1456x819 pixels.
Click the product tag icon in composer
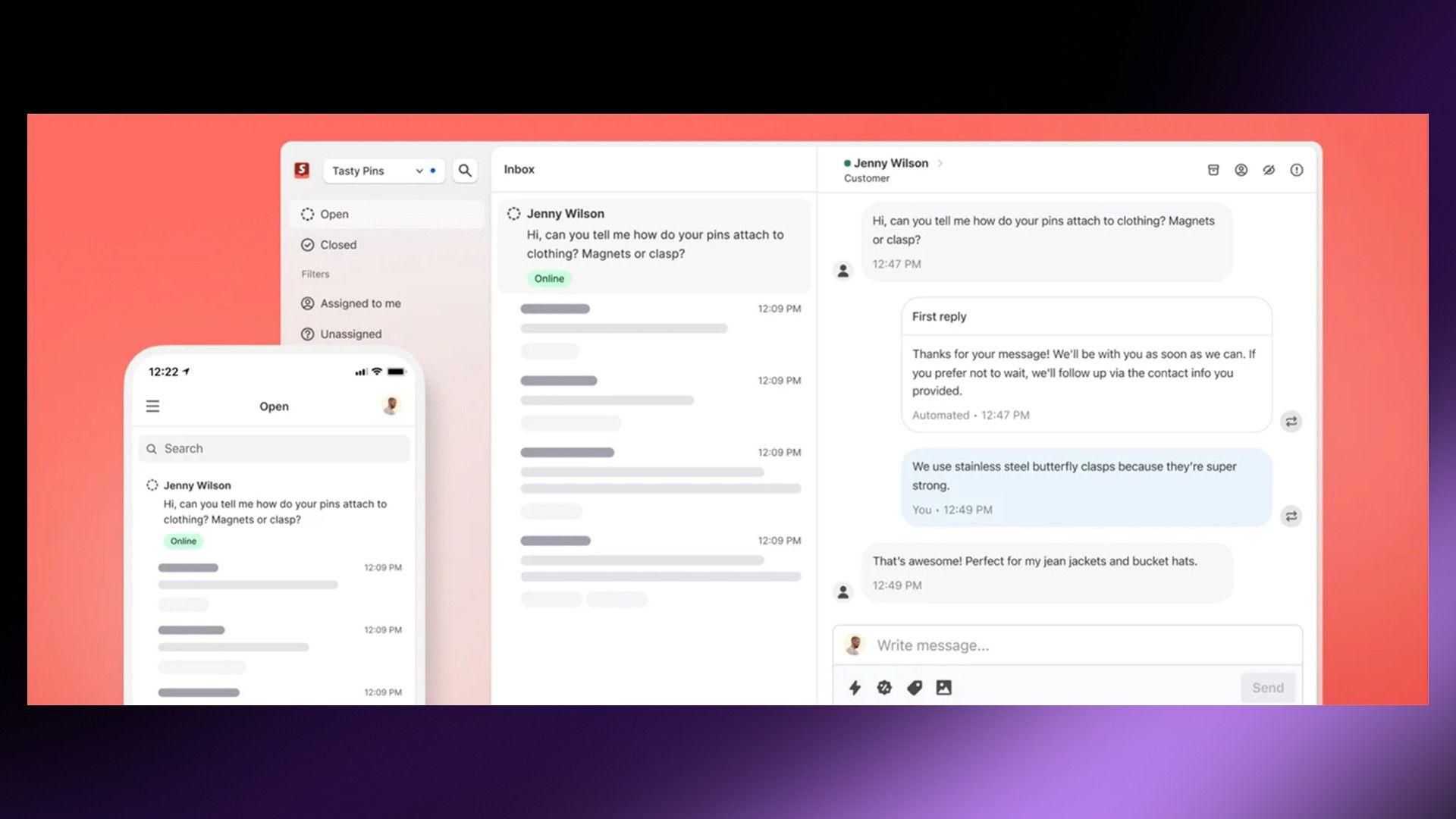tap(915, 688)
